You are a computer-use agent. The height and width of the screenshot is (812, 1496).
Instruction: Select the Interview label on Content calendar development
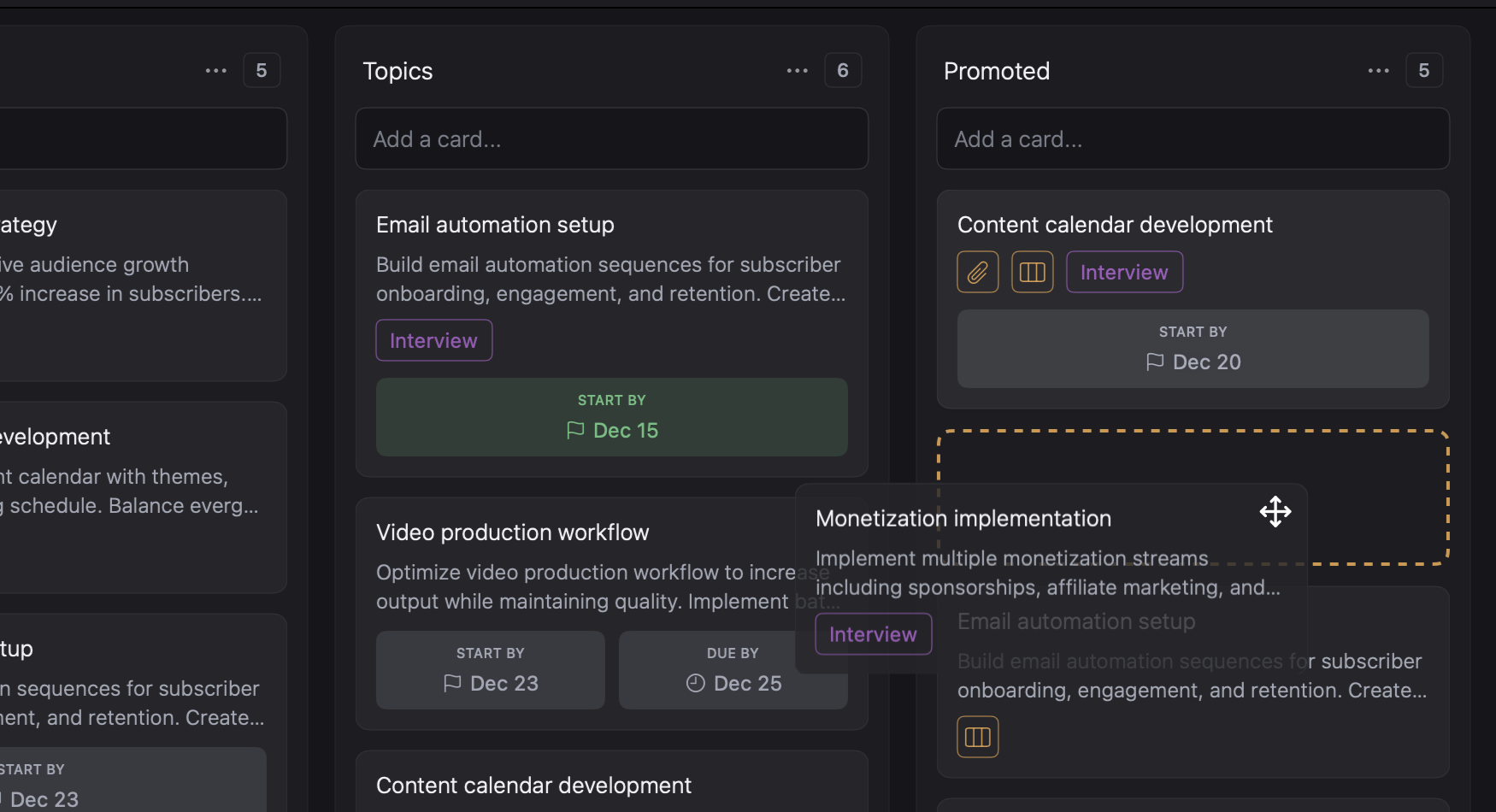1123,272
